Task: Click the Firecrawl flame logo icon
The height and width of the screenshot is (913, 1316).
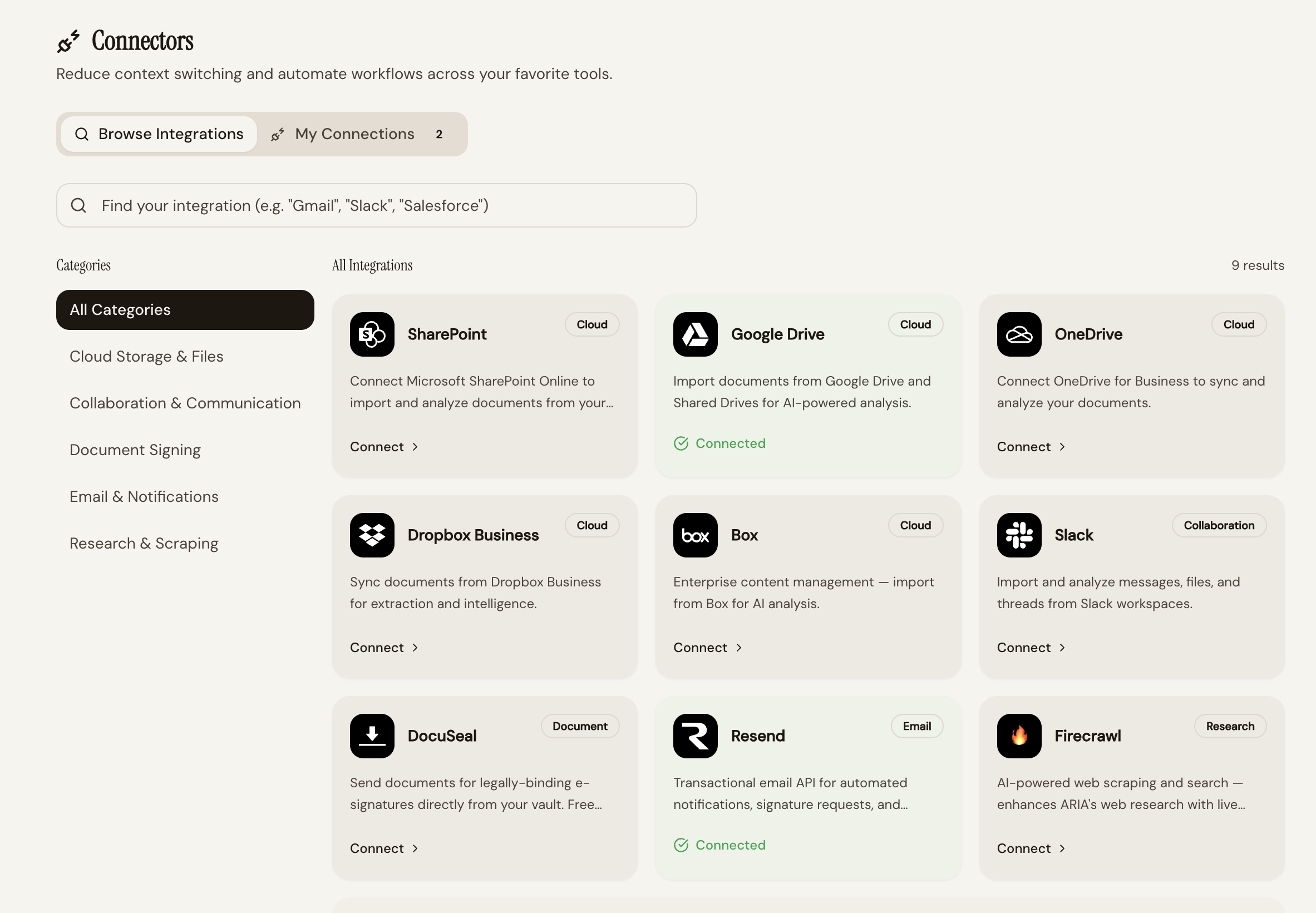Action: (1019, 736)
